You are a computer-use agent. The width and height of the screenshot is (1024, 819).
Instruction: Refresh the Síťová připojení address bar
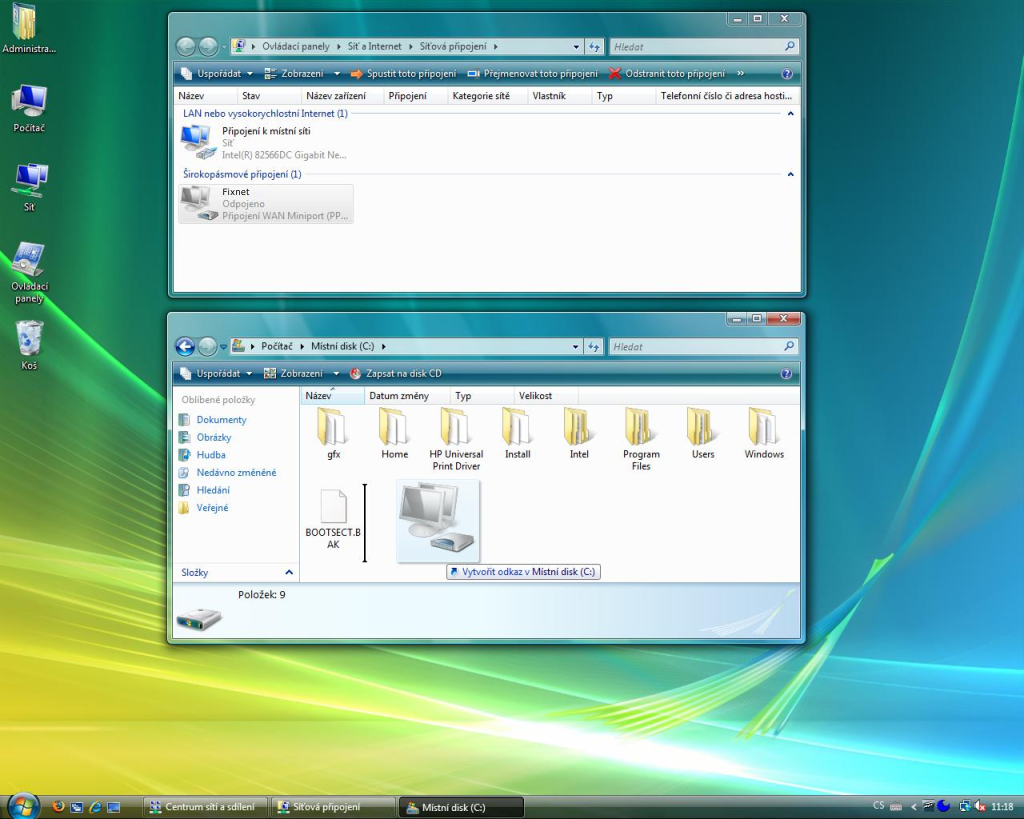[594, 46]
